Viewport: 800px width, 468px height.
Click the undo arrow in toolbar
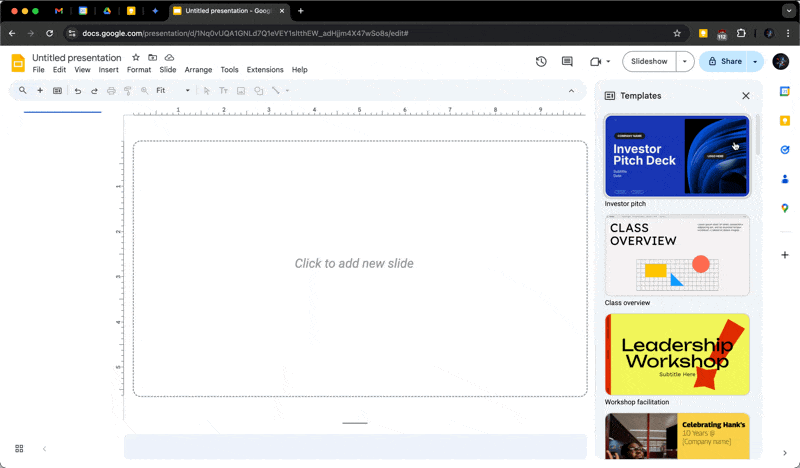pos(78,91)
